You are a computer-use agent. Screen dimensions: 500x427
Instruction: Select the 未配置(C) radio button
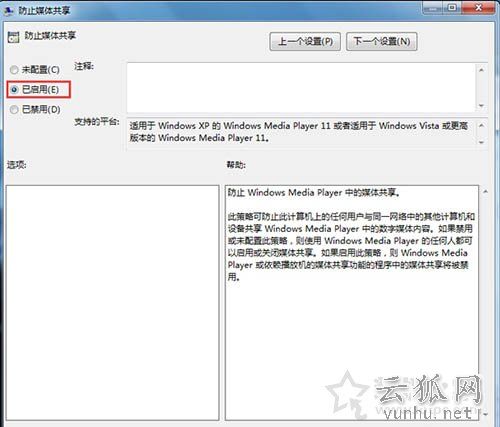14,70
